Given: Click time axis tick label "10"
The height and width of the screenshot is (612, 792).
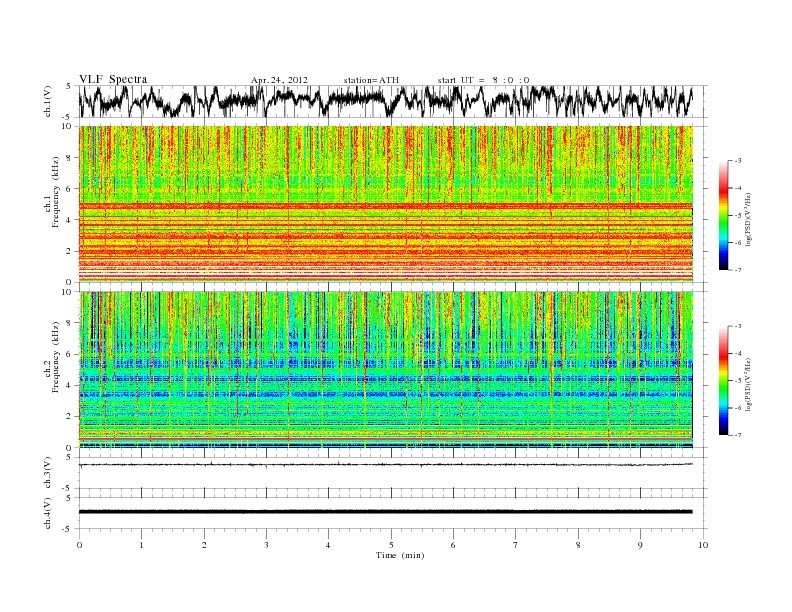Looking at the screenshot, I should 703,545.
